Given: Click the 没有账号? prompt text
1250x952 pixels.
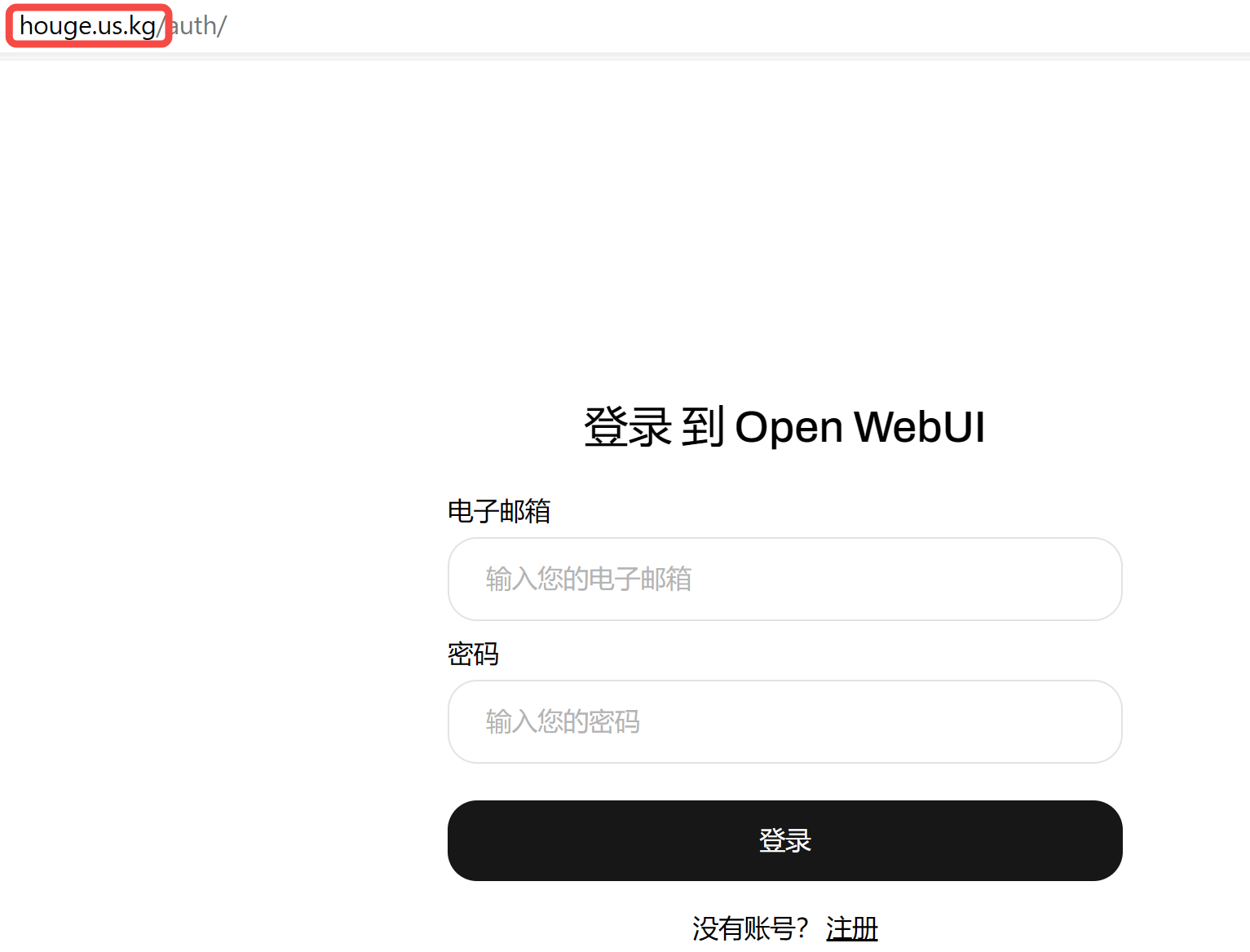Looking at the screenshot, I should (750, 928).
